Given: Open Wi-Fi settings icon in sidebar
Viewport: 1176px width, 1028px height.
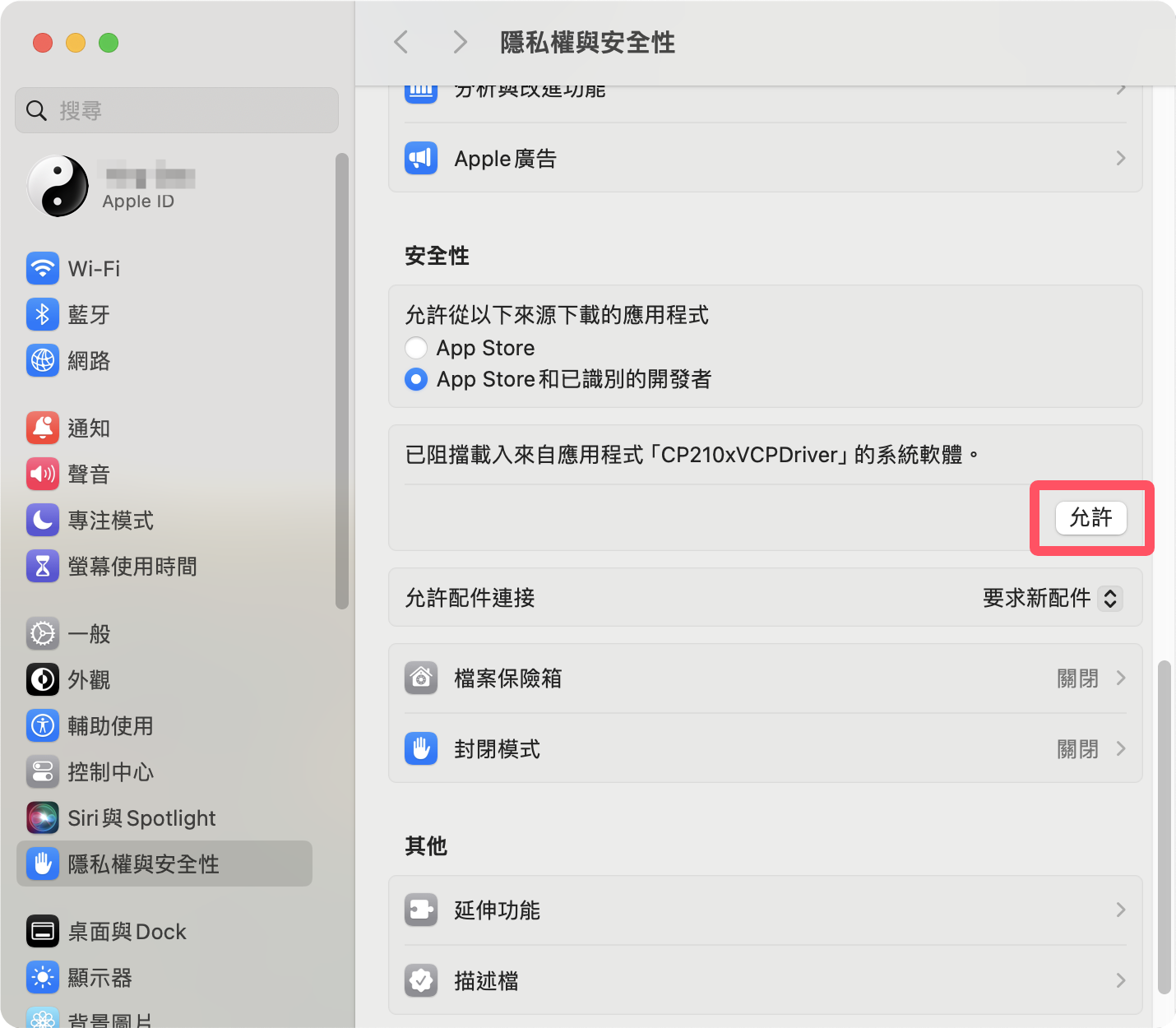Looking at the screenshot, I should (43, 268).
